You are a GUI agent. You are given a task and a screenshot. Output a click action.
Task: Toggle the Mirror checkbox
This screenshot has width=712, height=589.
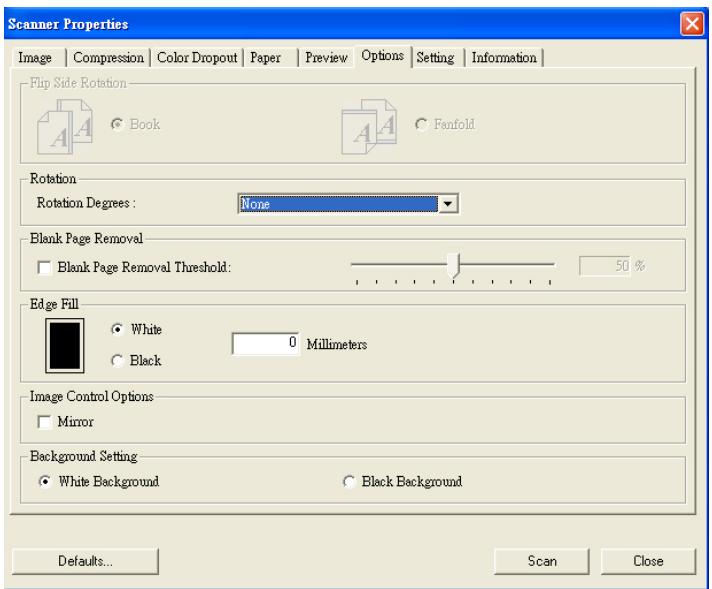click(x=41, y=423)
